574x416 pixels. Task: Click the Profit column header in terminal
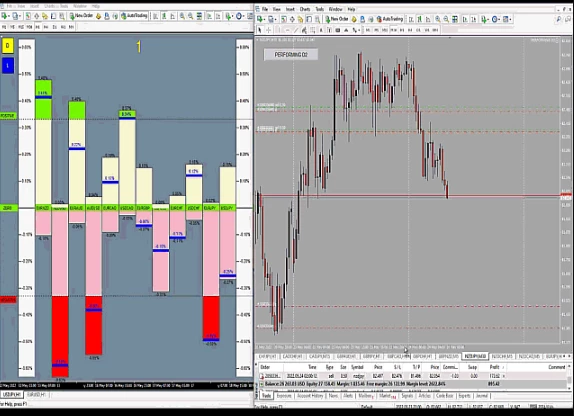pyautogui.click(x=494, y=367)
